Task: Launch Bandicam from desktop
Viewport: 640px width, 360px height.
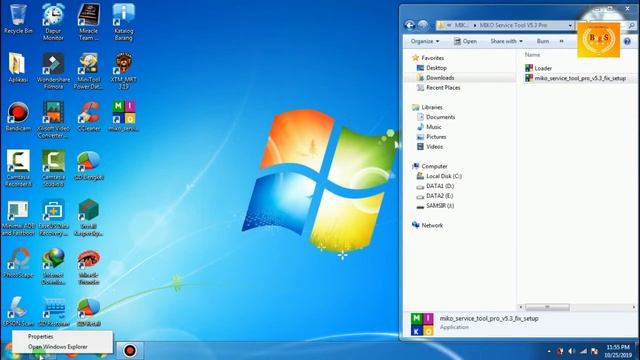Action: coord(18,117)
